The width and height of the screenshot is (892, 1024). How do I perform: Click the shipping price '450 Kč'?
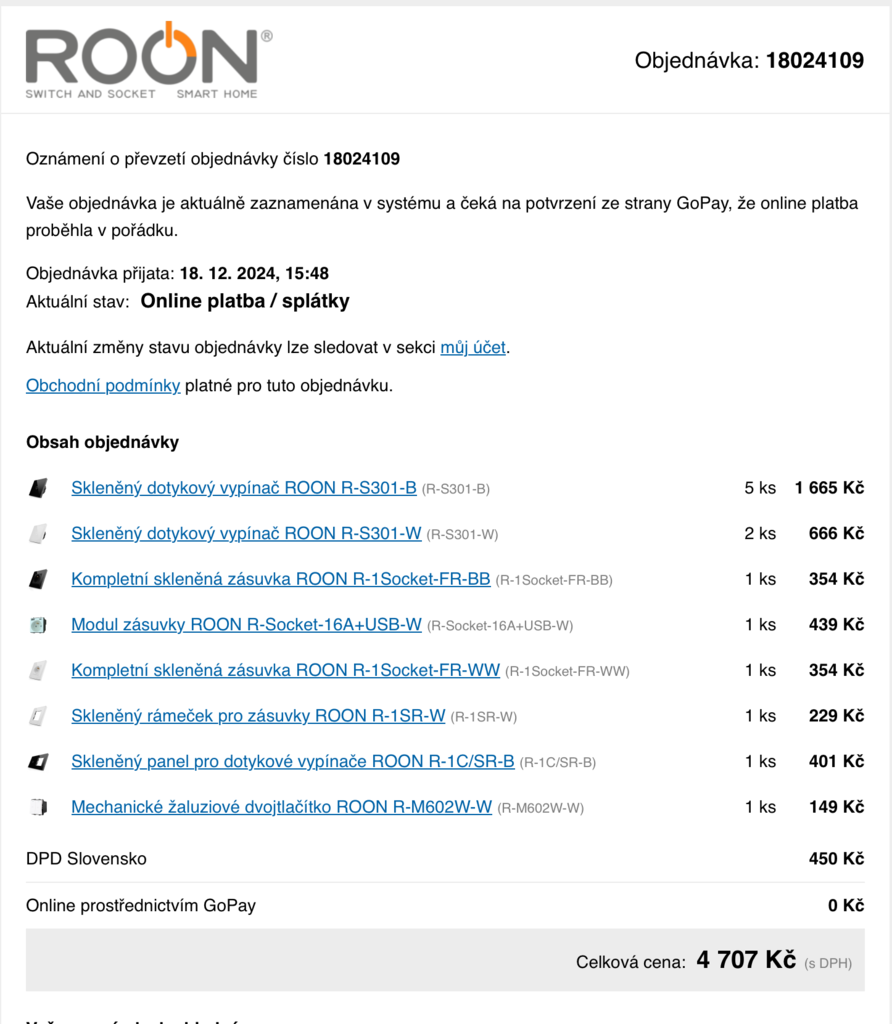pos(836,859)
